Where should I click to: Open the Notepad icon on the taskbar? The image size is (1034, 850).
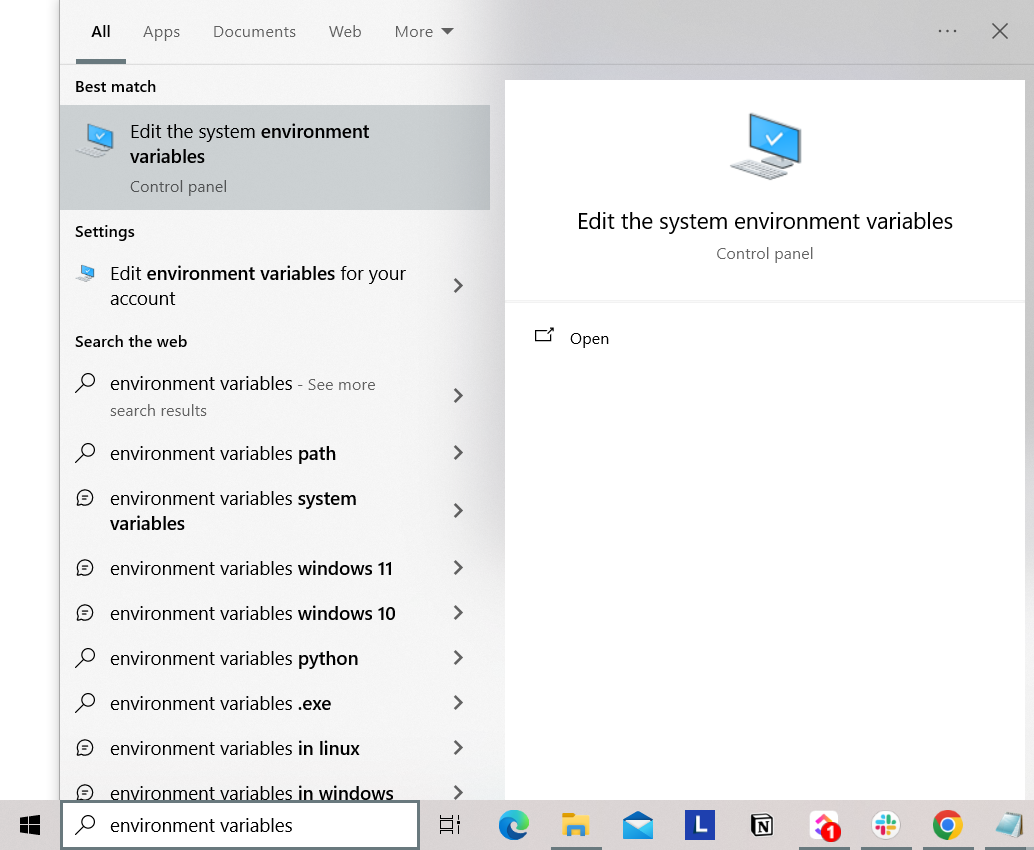click(x=1009, y=825)
